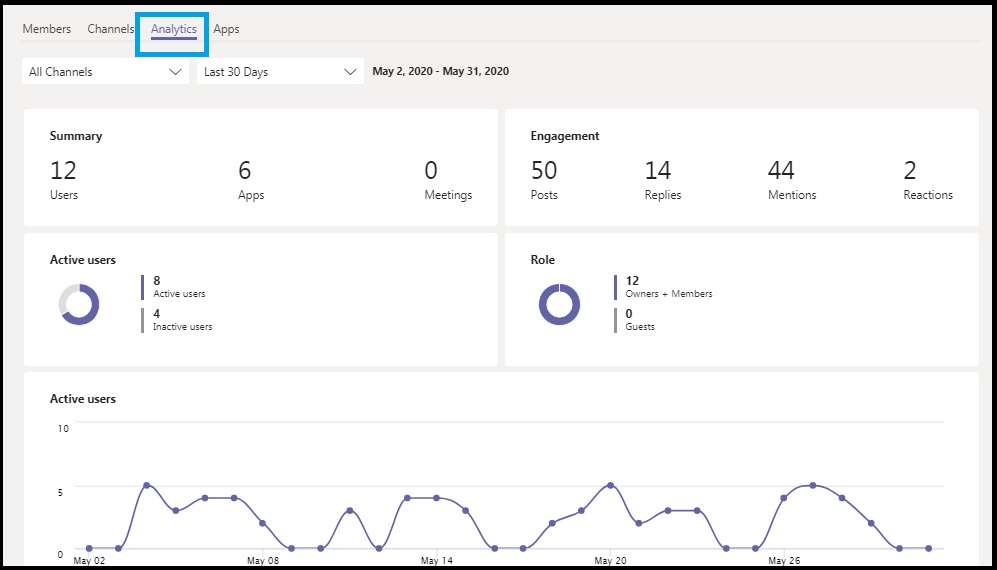Click the 2 Reactions engagement value
The height and width of the screenshot is (570, 997).
(928, 180)
